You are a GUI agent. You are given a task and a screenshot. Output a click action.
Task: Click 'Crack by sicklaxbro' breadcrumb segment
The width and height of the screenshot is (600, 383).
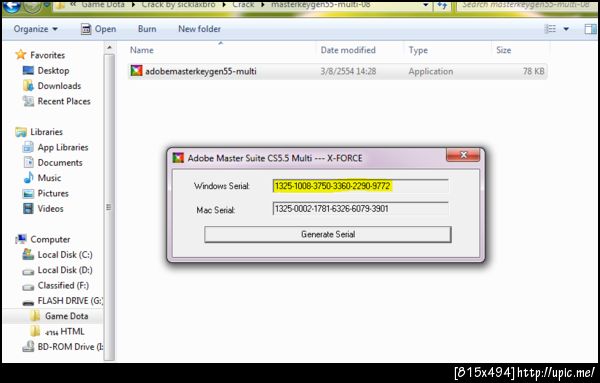coord(178,5)
